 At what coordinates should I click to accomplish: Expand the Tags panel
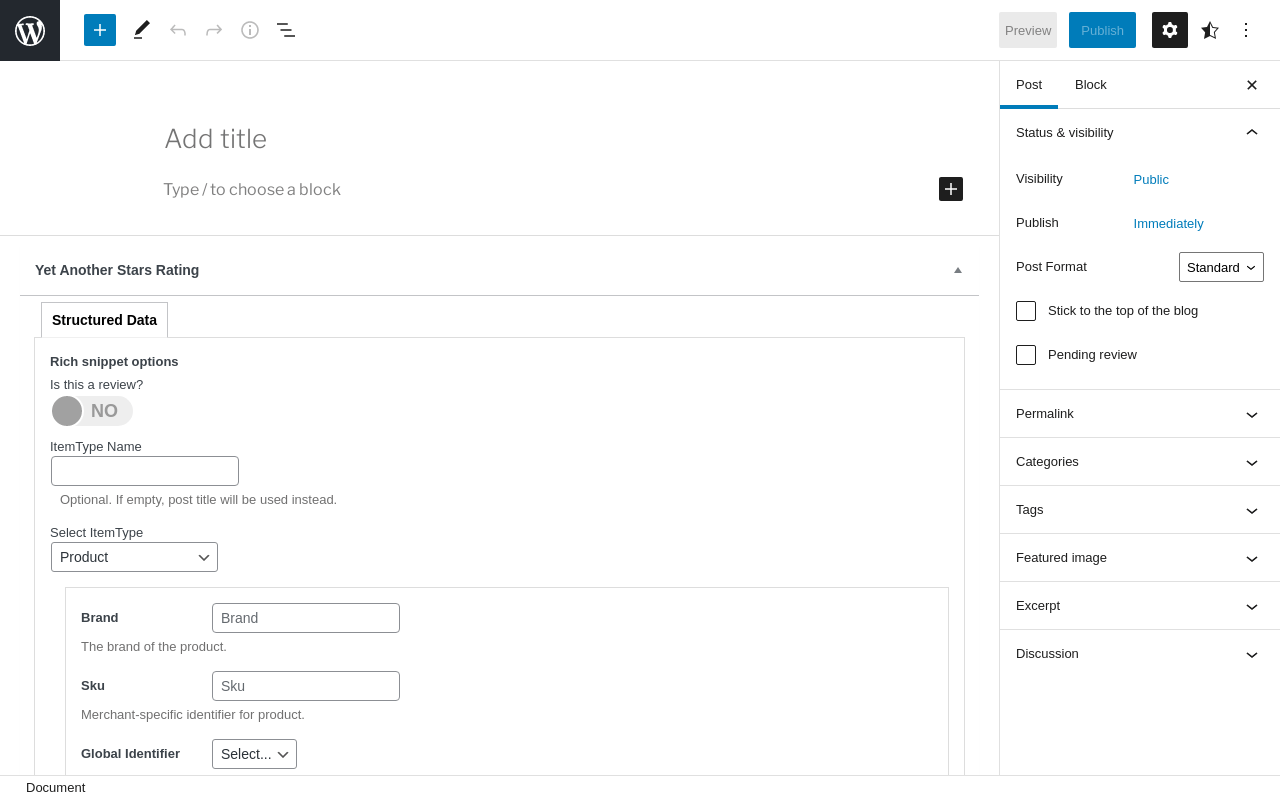point(1140,510)
